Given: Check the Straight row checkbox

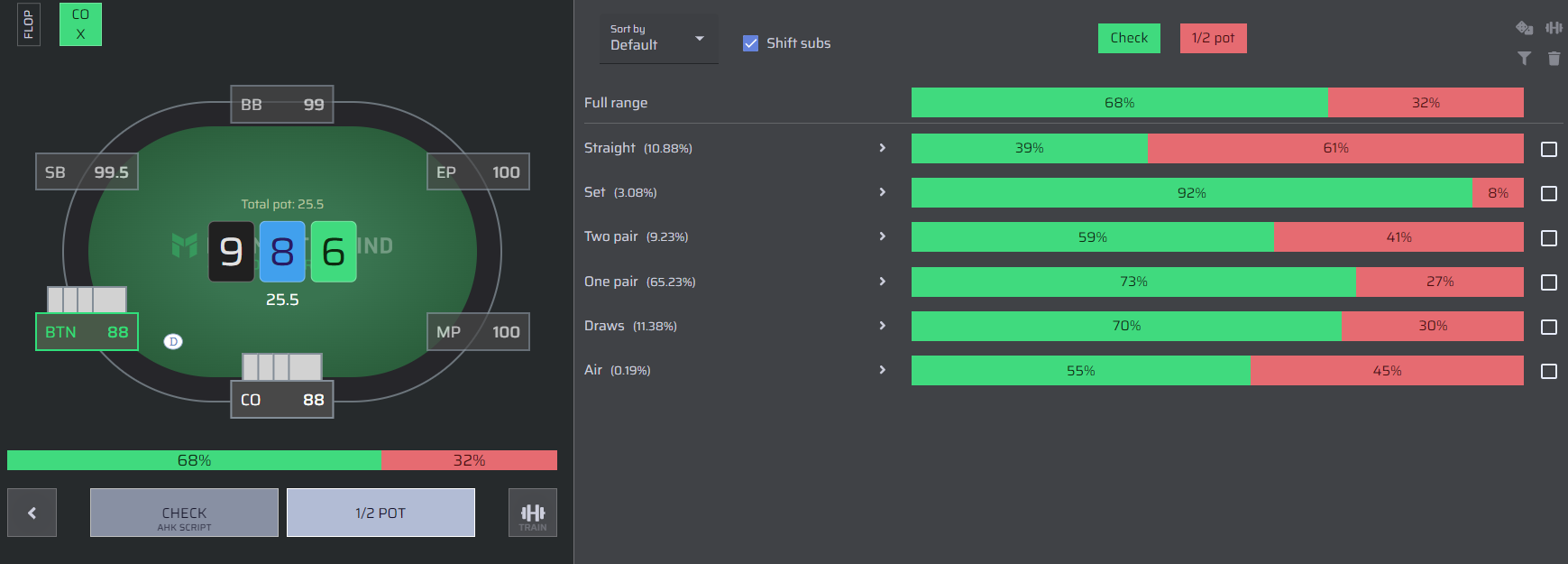Looking at the screenshot, I should coord(1549,149).
